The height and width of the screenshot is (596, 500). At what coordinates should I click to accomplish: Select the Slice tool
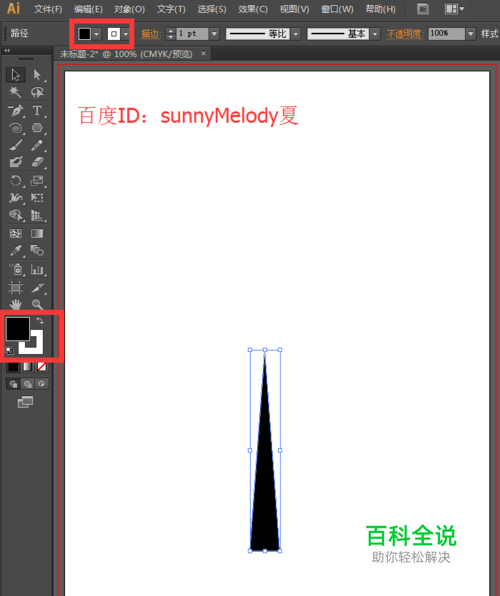[x=37, y=287]
